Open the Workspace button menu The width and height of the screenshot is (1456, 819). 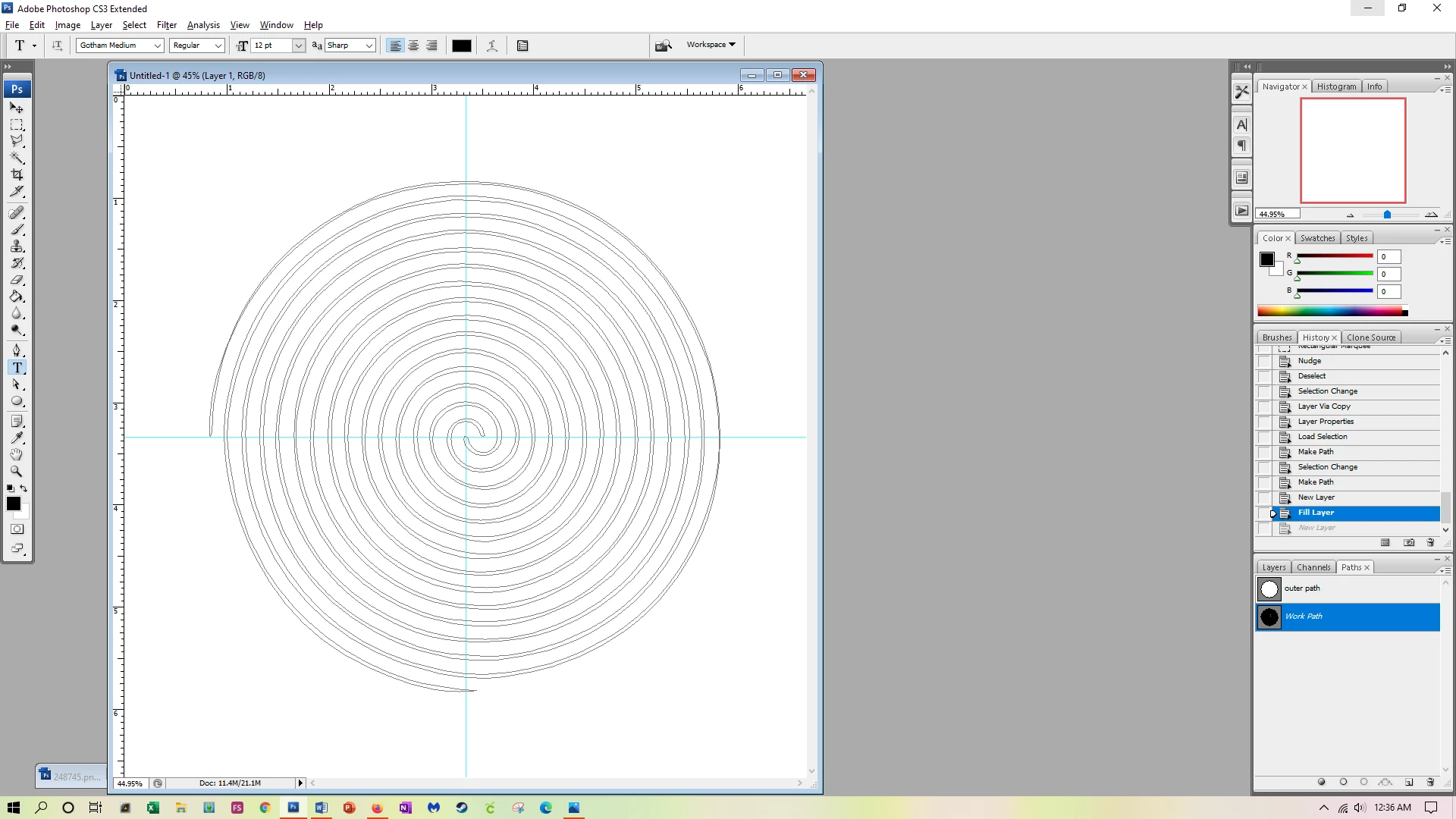[x=711, y=45]
